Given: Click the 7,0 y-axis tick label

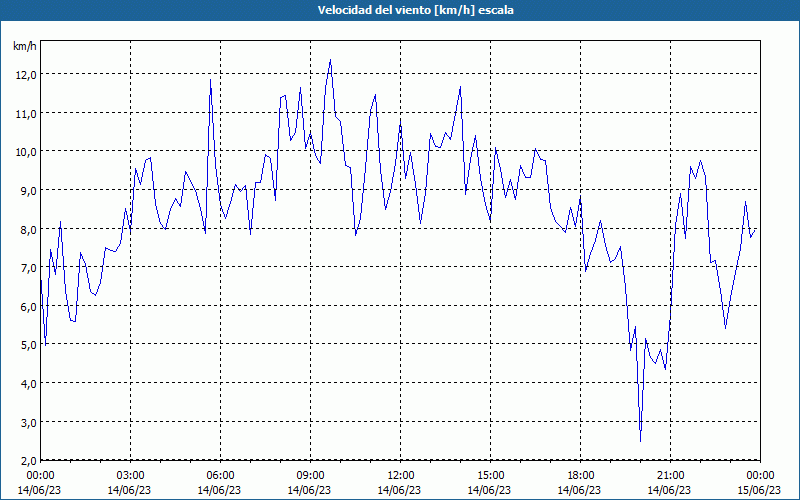Looking at the screenshot, I should pos(29,268).
